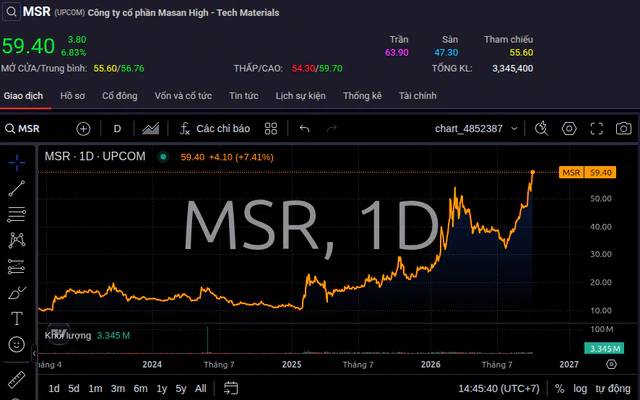640x400 pixels.
Task: Toggle log scale mode
Action: pos(580,389)
